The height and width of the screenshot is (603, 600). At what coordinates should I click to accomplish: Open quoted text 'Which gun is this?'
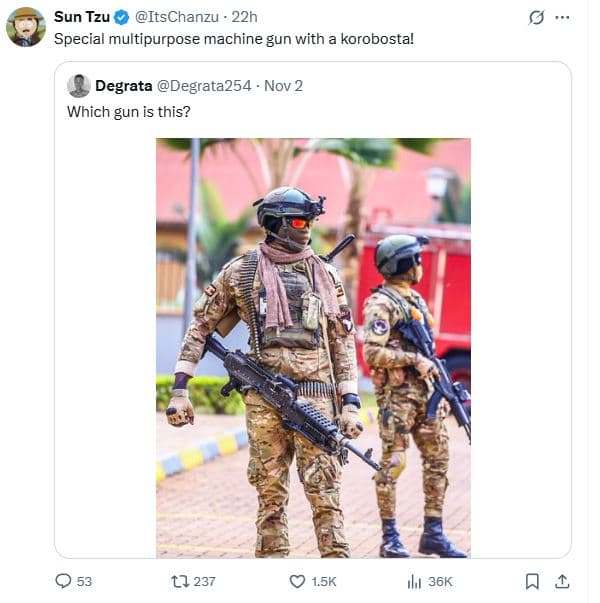129,112
